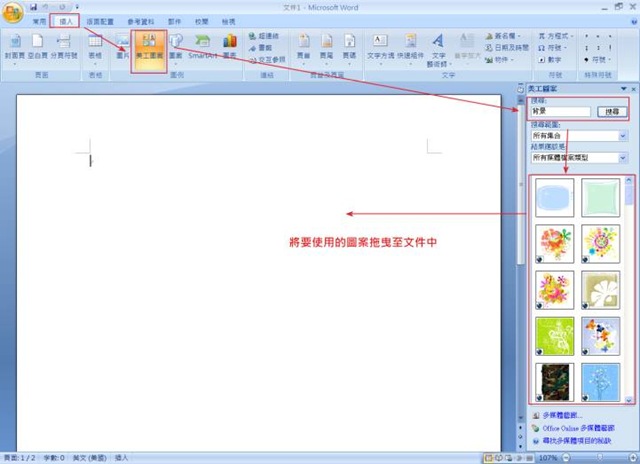Switch to Web Layout view button
Viewport: 640px width, 464px height.
(509, 458)
